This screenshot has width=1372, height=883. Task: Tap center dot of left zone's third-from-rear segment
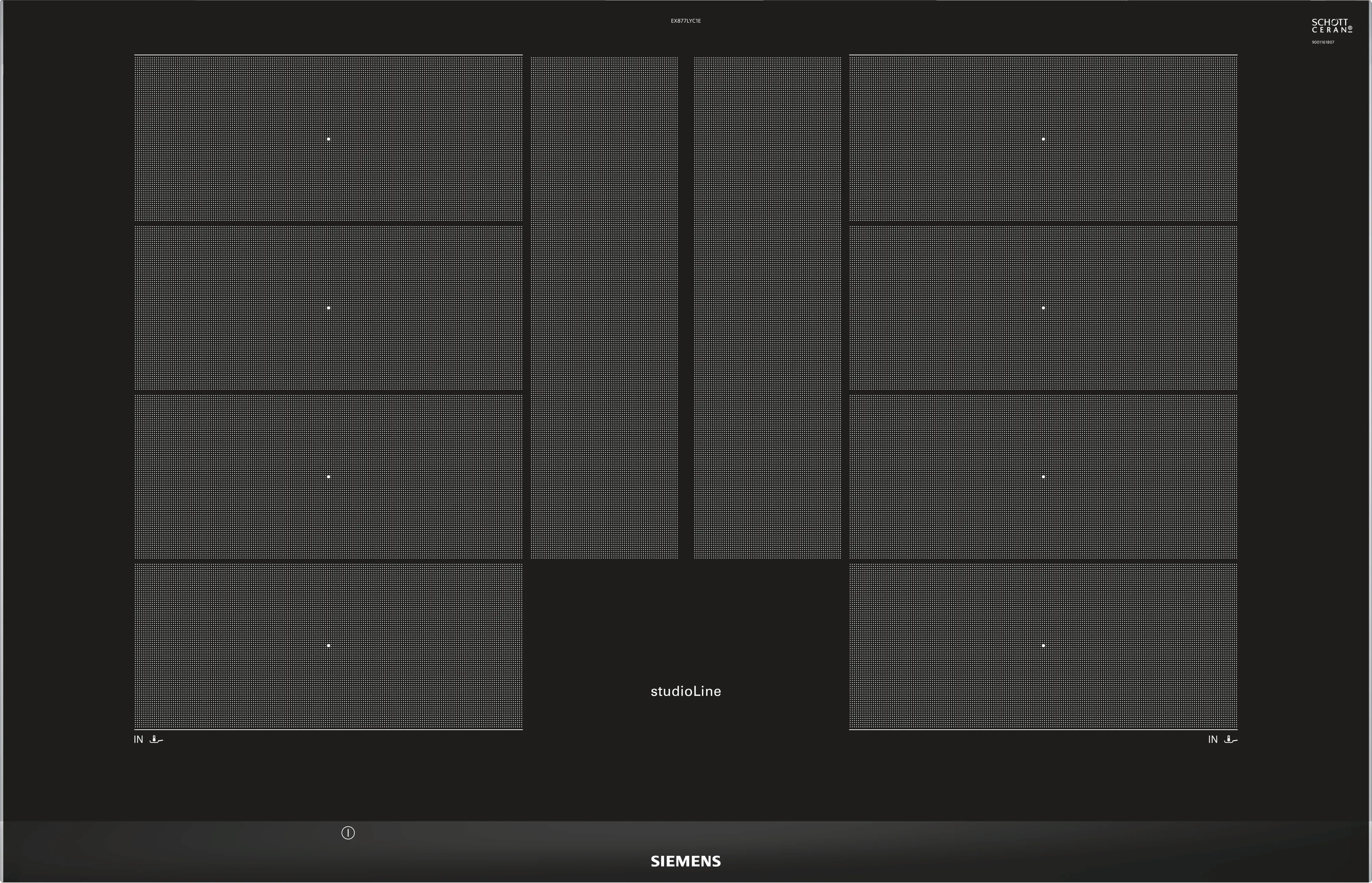329,477
